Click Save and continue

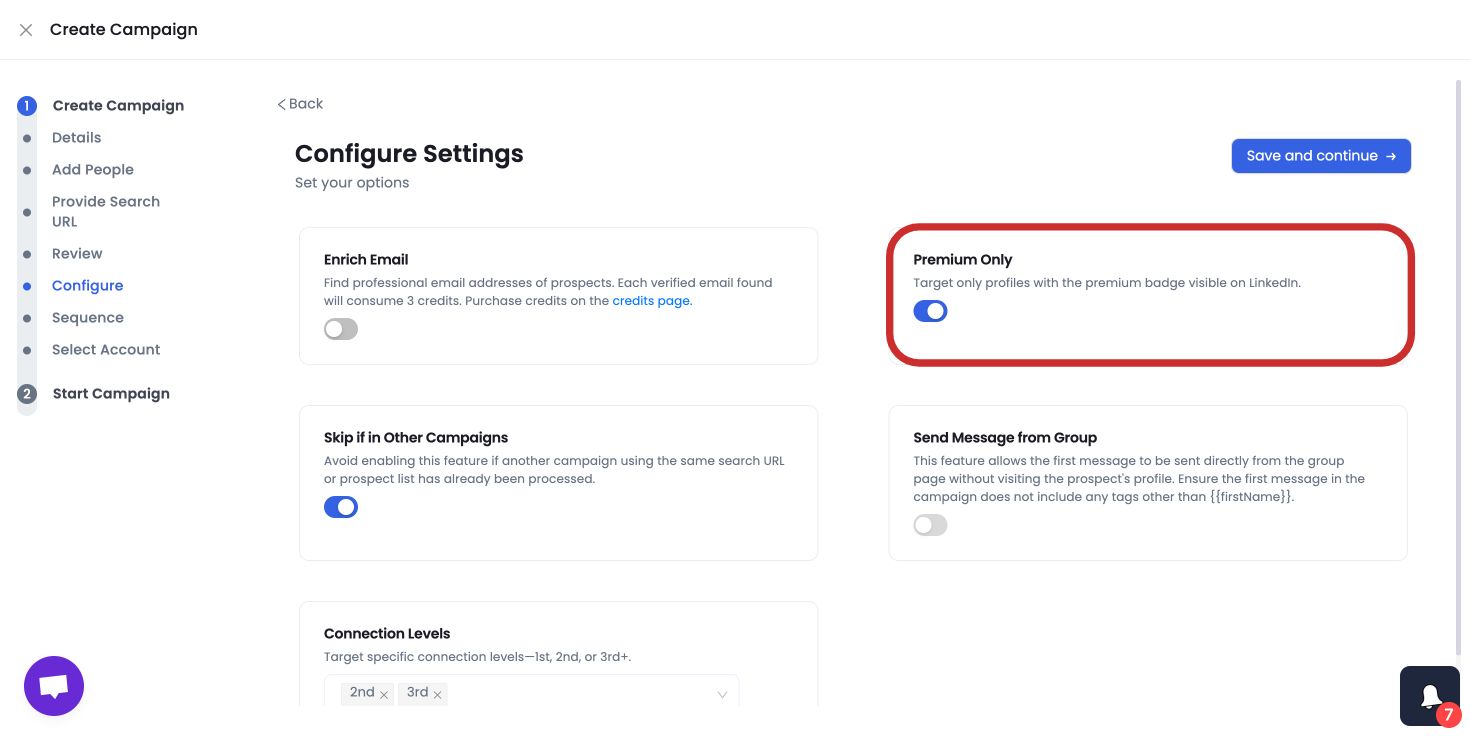[x=1312, y=156]
